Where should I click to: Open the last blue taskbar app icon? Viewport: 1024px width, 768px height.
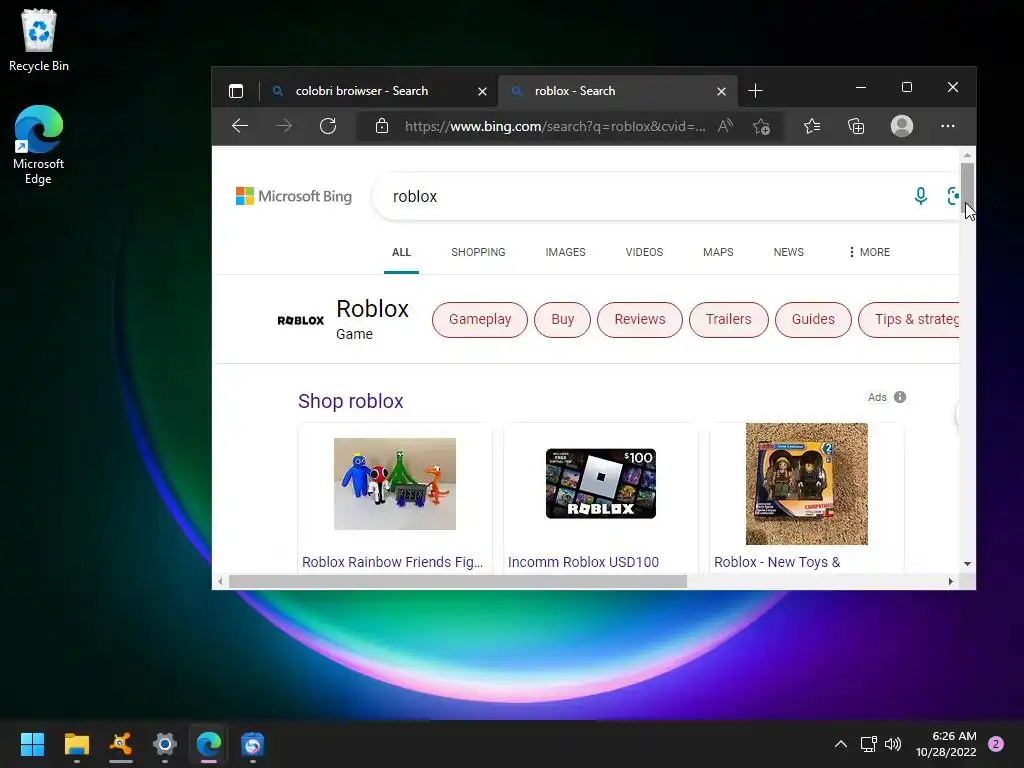tap(252, 744)
